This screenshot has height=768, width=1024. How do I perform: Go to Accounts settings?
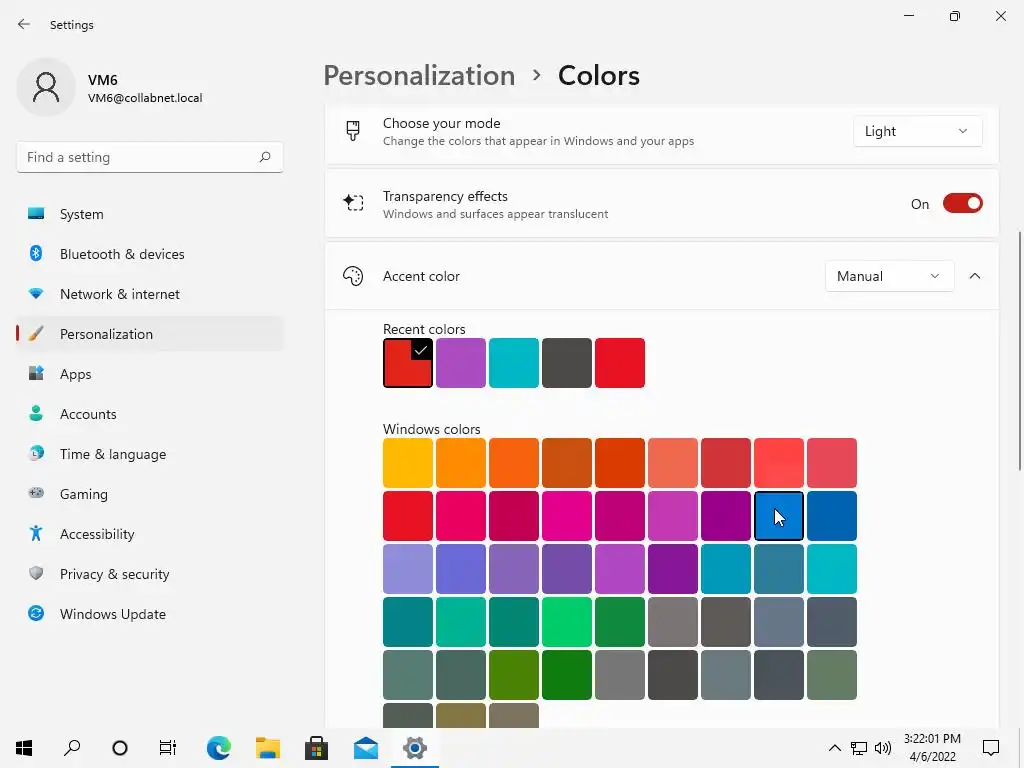pyautogui.click(x=150, y=413)
